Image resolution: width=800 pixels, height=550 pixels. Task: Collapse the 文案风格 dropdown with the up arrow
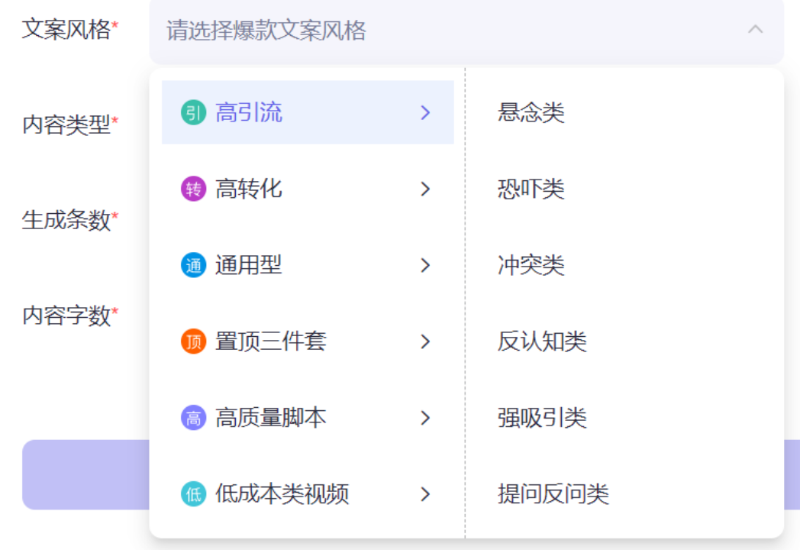[755, 30]
